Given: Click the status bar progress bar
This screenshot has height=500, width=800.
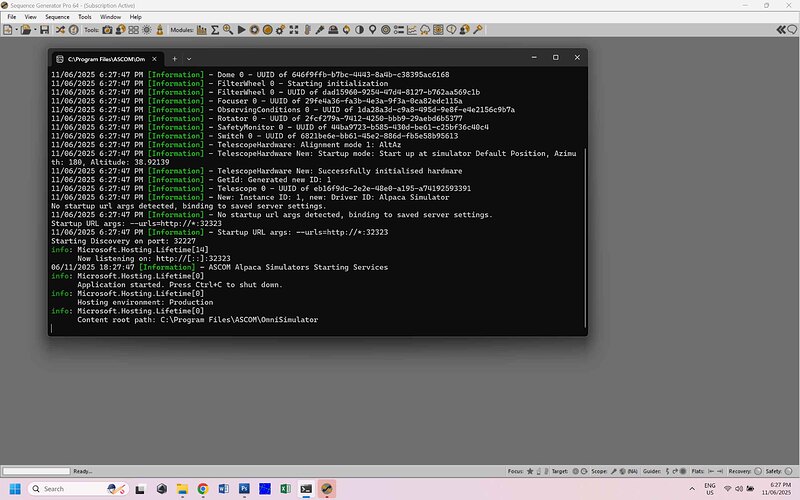Looking at the screenshot, I should [36, 471].
